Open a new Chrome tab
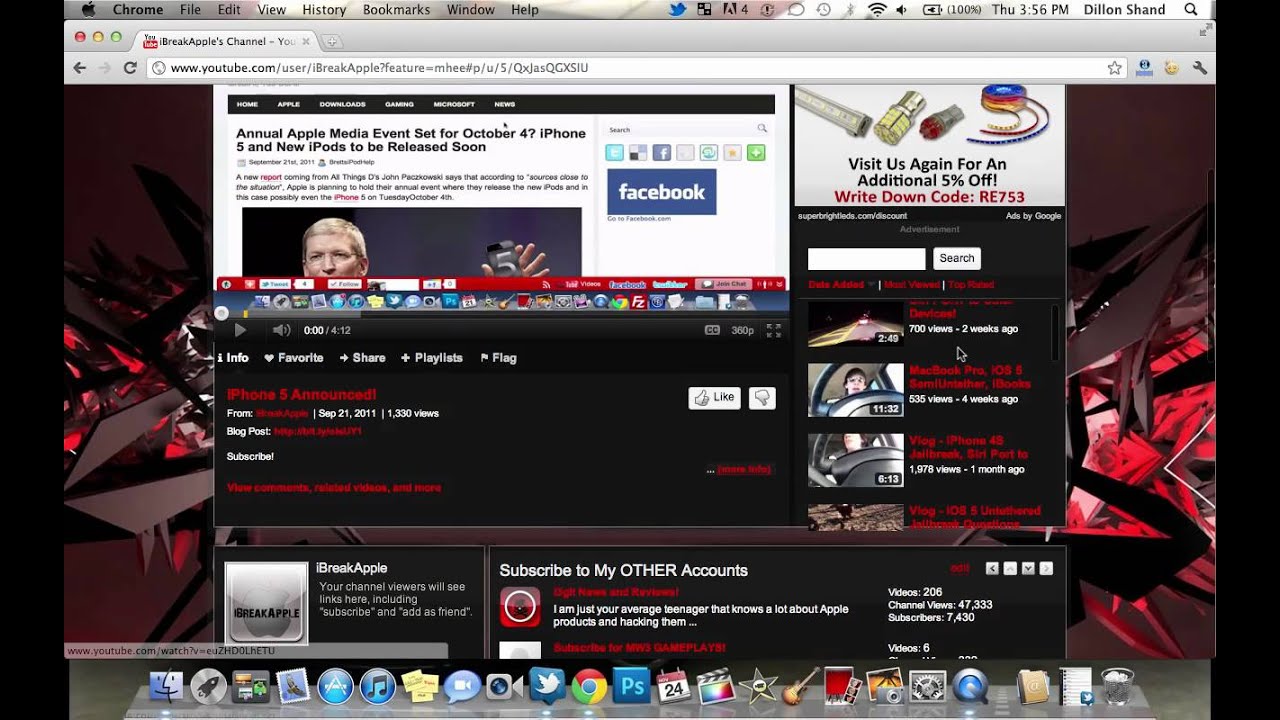 pyautogui.click(x=331, y=41)
